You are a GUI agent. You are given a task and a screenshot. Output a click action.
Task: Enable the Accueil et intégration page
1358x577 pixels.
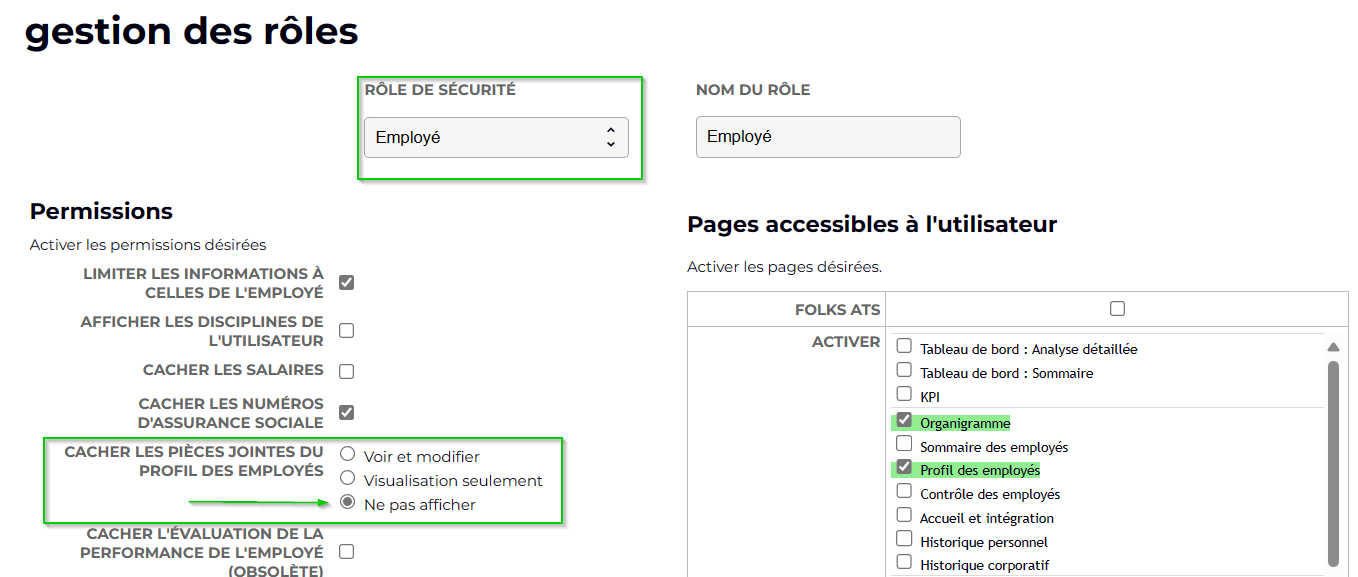[x=904, y=516]
